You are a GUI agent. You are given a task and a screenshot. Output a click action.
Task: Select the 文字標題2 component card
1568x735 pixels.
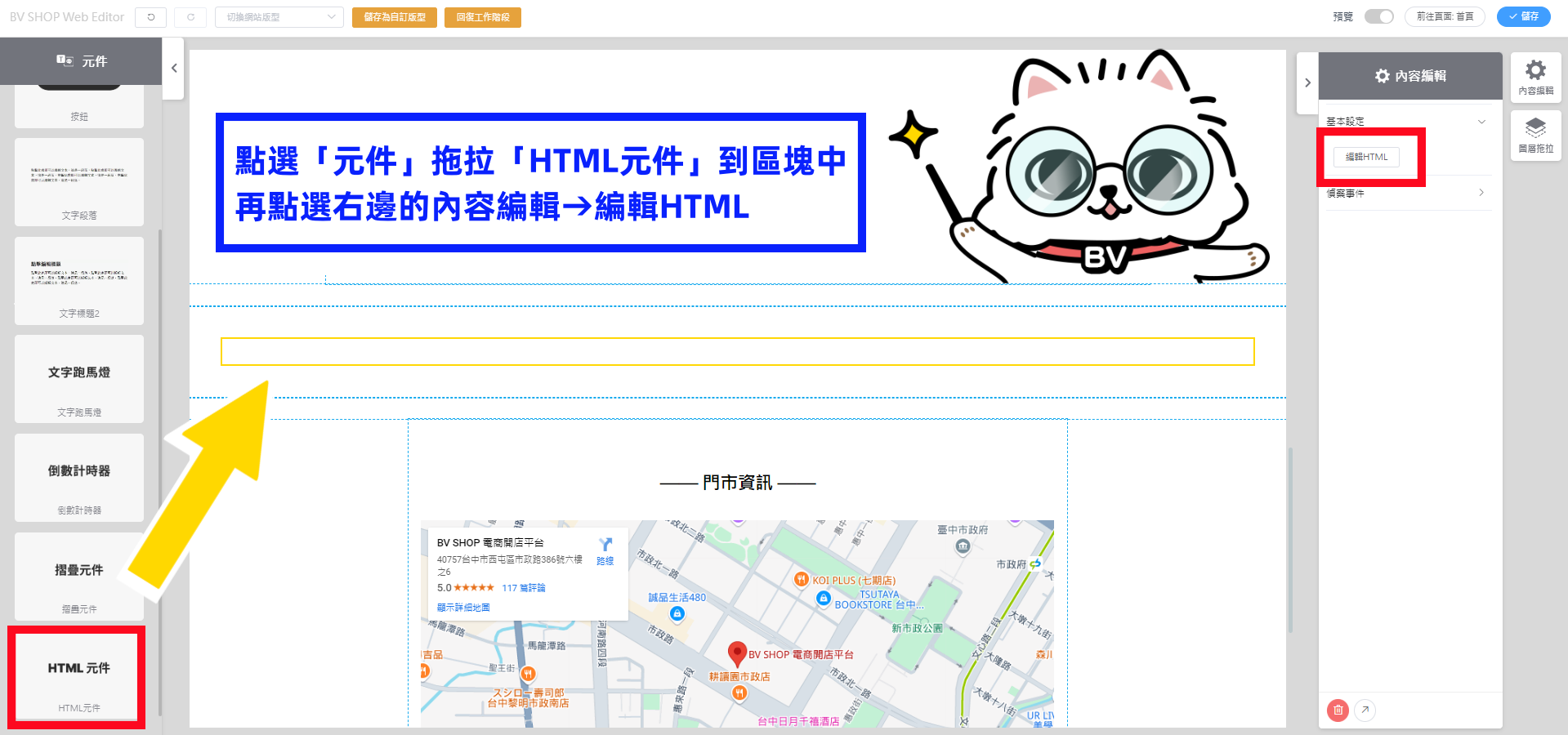pyautogui.click(x=79, y=280)
